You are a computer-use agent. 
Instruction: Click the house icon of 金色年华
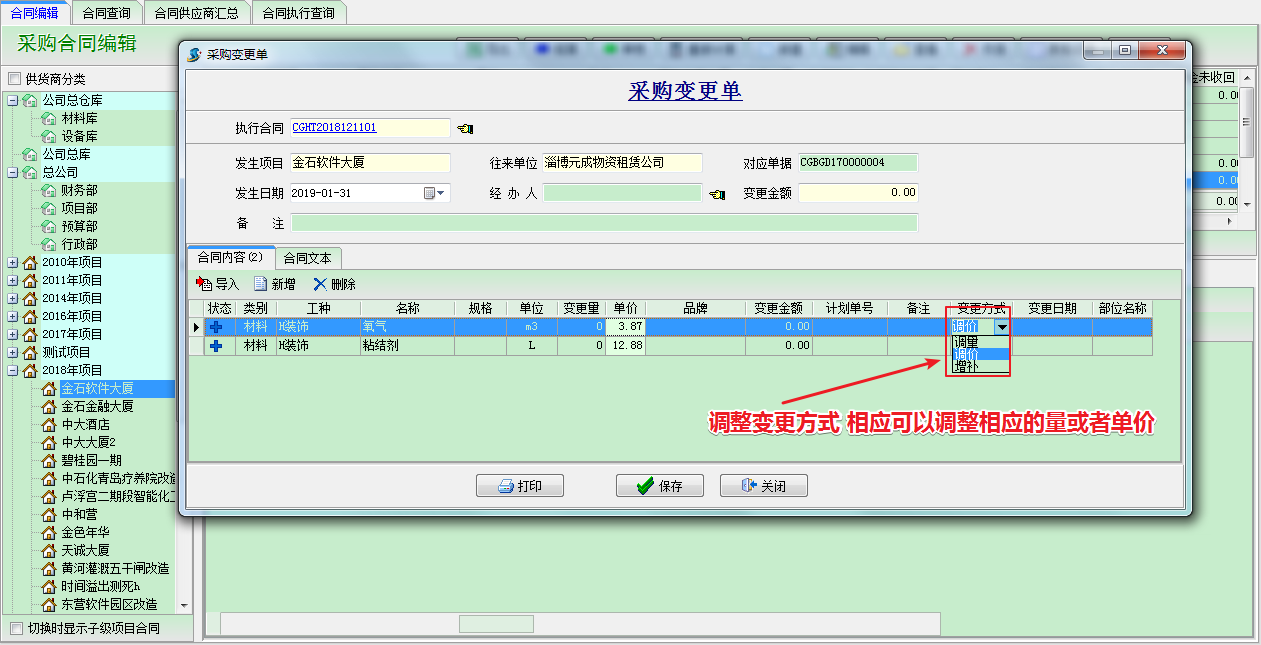point(48,532)
